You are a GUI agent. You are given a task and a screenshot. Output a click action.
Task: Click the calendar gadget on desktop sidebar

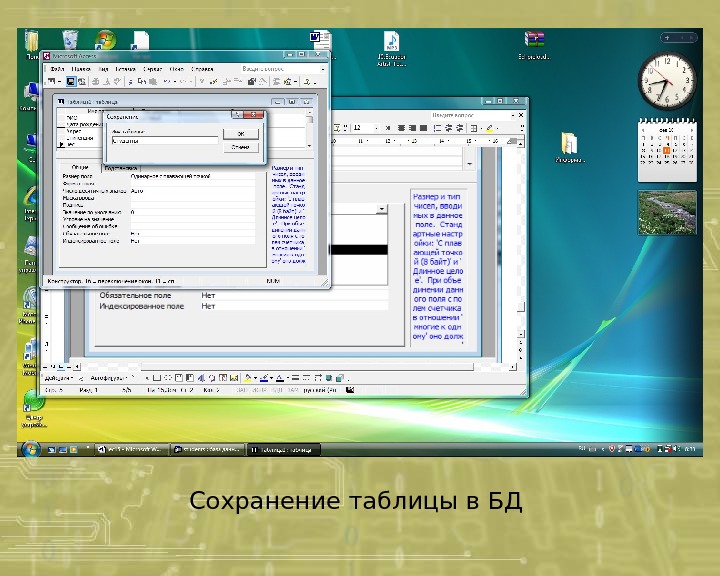[667, 149]
